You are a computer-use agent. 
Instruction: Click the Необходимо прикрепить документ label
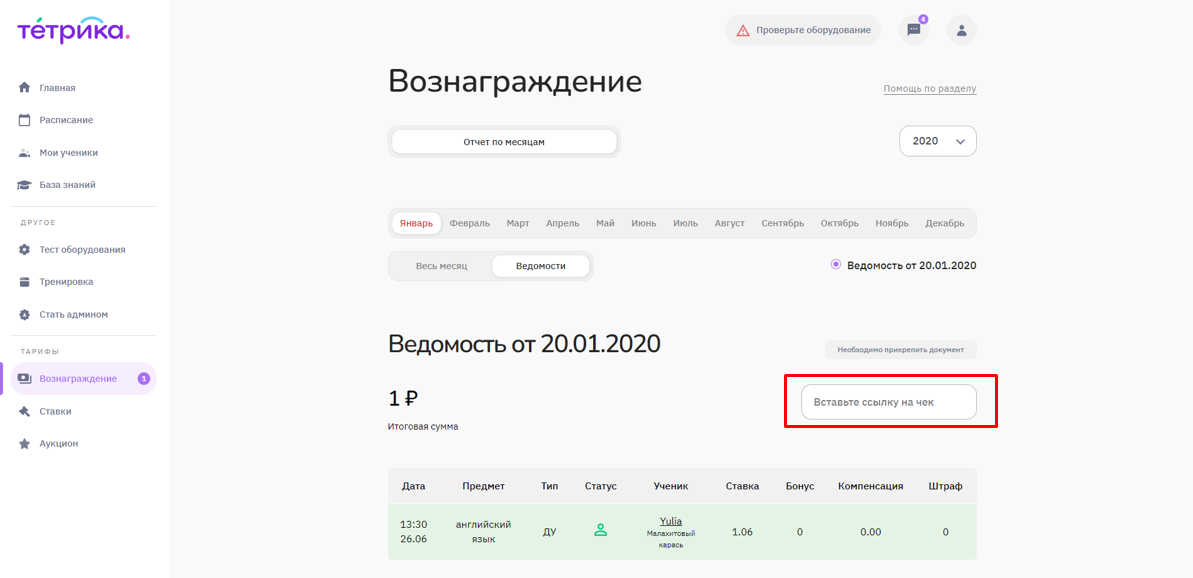[x=901, y=350]
